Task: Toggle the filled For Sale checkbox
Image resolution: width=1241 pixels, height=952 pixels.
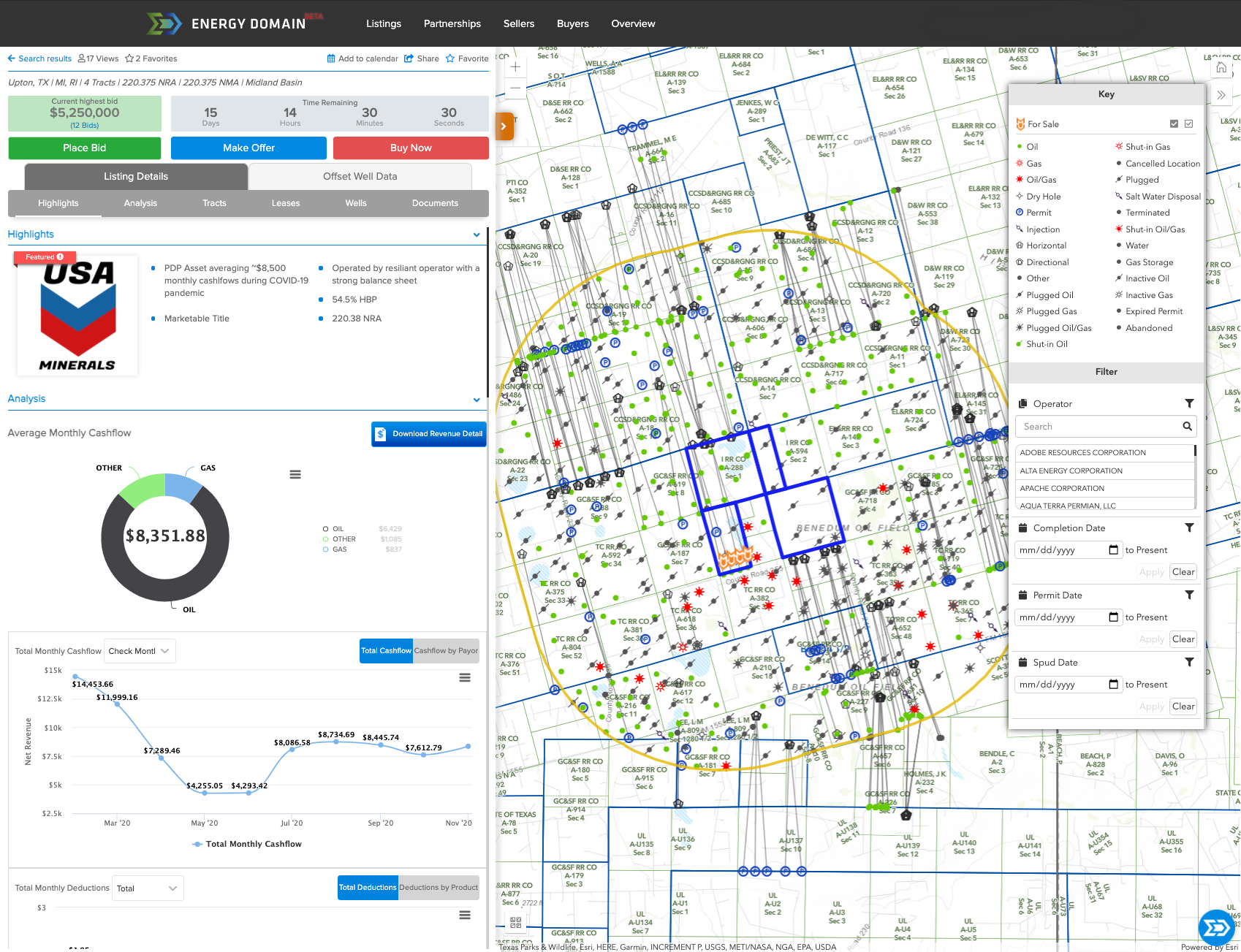Action: pyautogui.click(x=1174, y=124)
